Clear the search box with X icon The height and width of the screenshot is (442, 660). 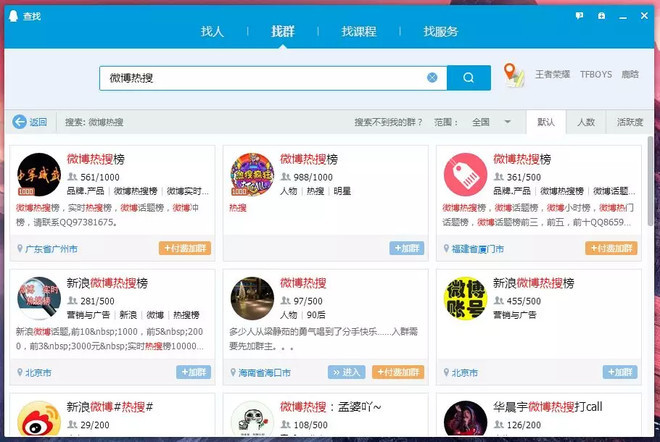(x=432, y=77)
